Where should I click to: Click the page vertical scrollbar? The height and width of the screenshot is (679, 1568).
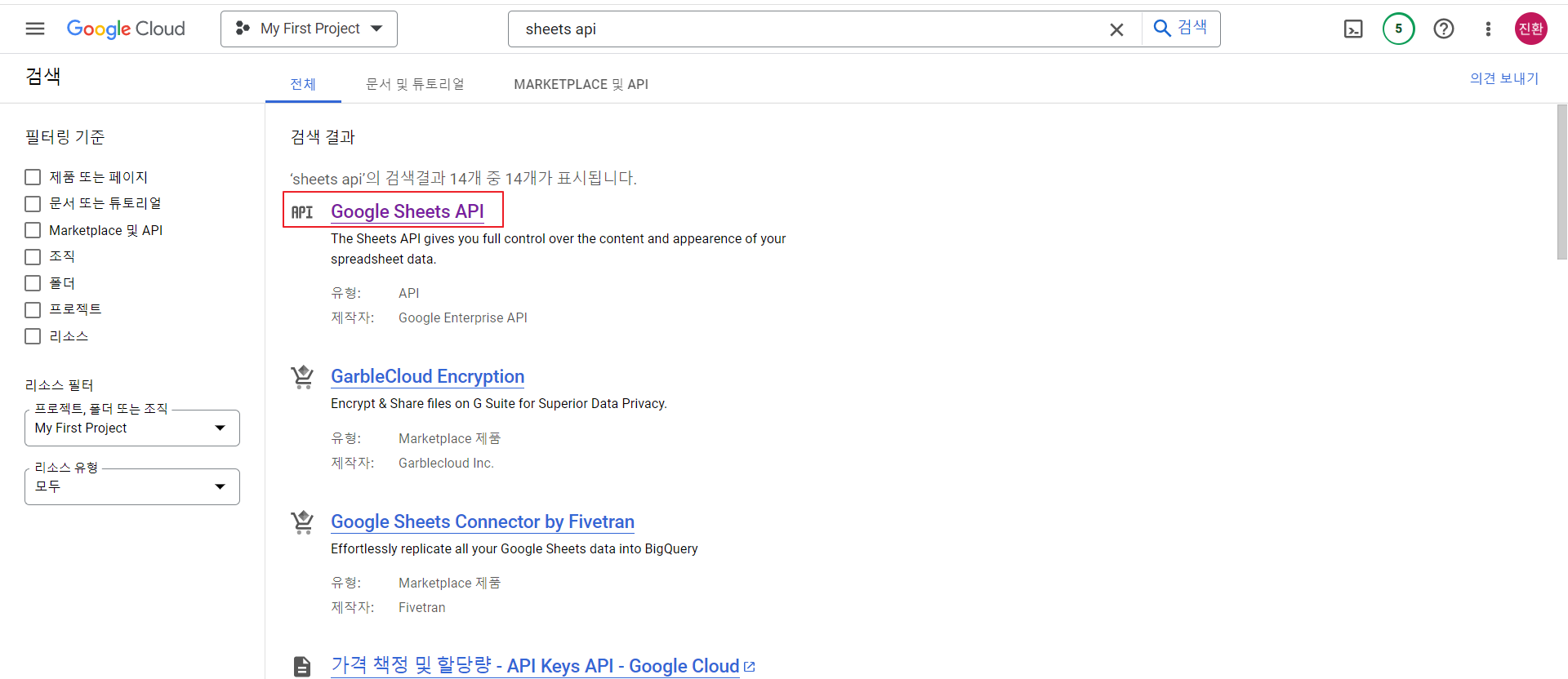click(1561, 182)
